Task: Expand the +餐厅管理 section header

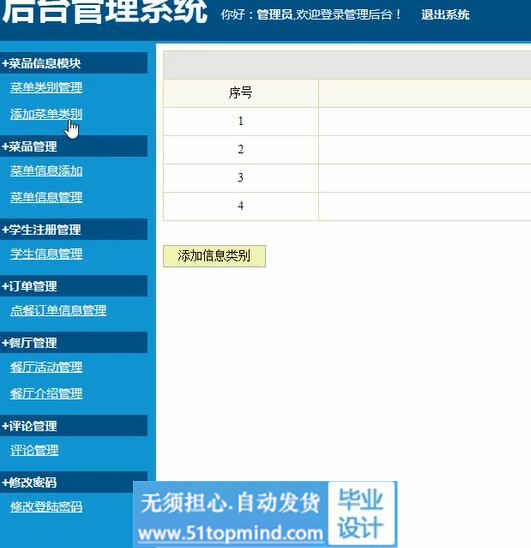Action: point(73,342)
